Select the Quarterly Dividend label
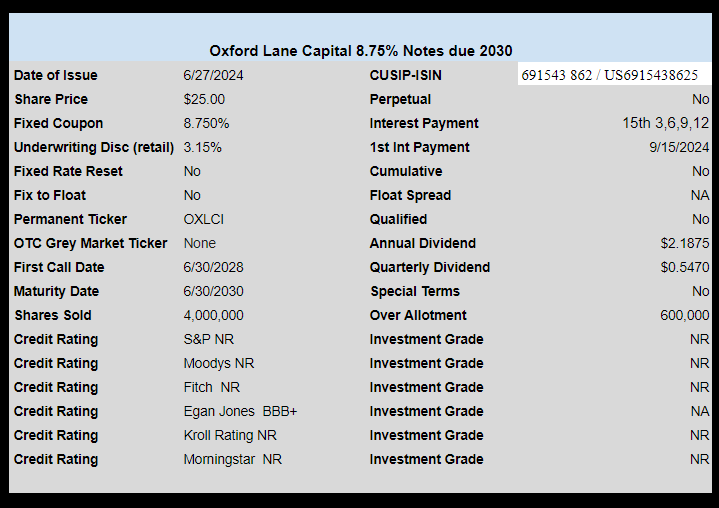Screen dimensions: 719x508 (x=430, y=267)
